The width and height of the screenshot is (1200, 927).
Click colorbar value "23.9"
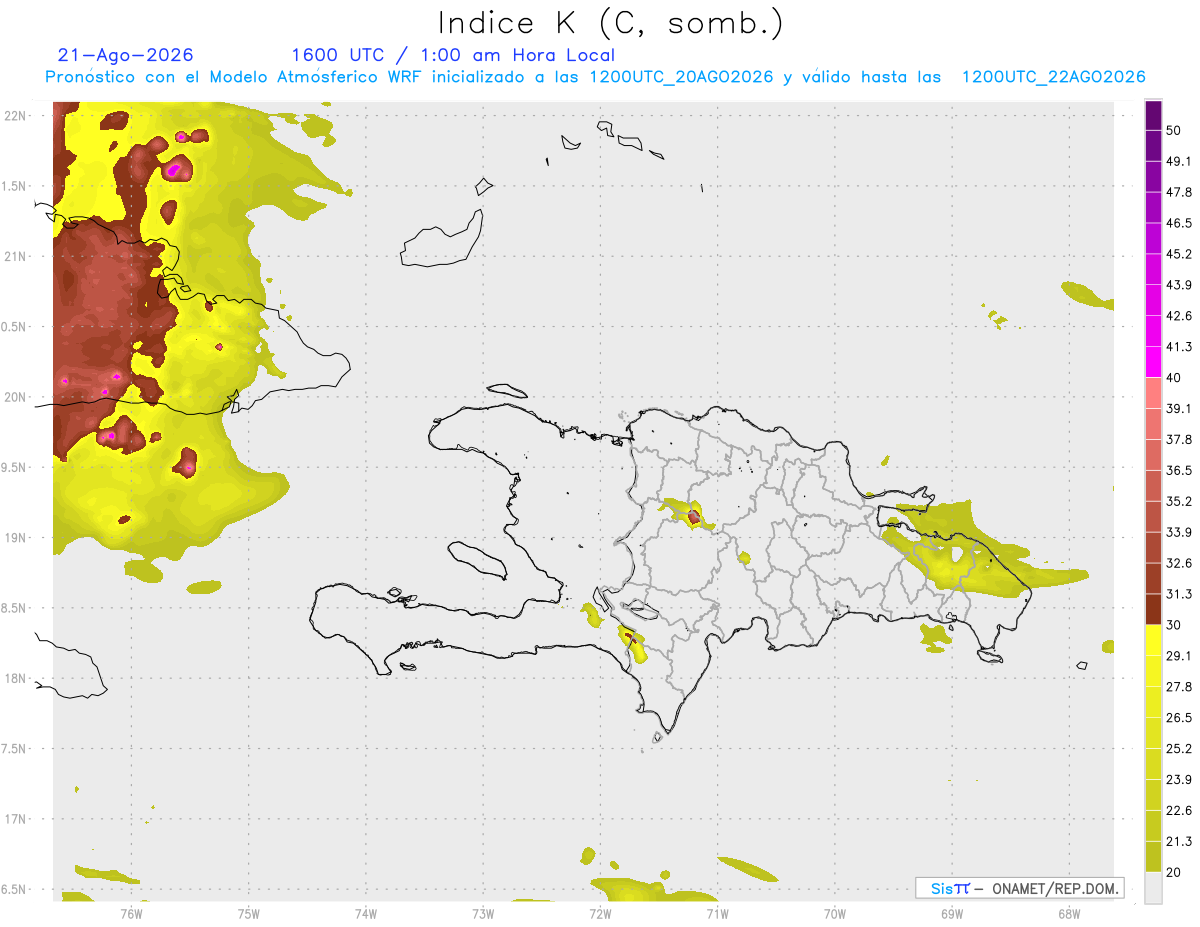tap(1179, 780)
